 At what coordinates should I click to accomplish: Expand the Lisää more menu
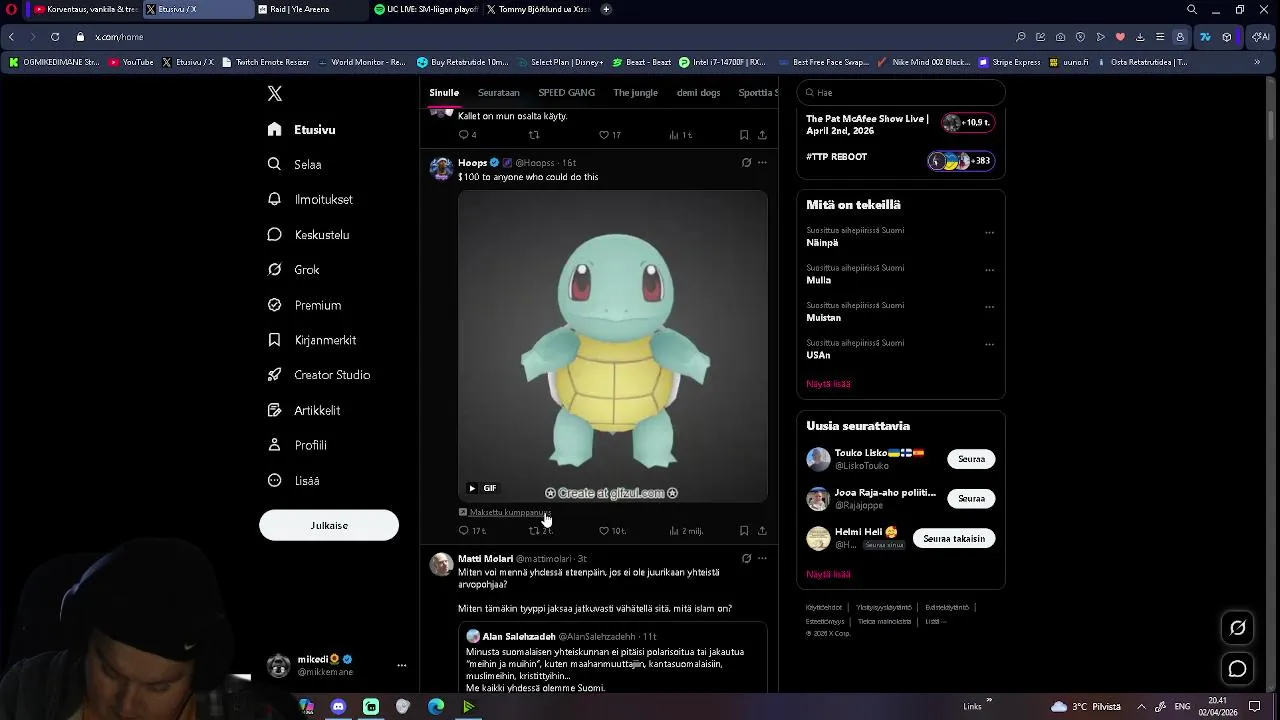pos(293,481)
